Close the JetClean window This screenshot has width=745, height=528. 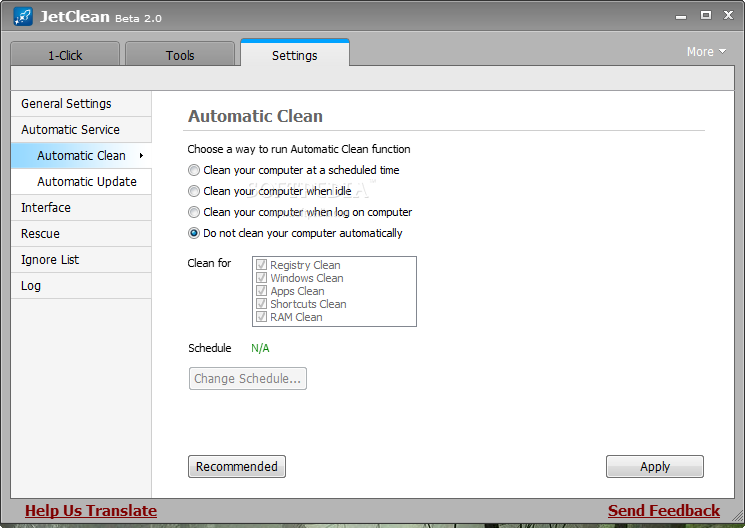point(728,15)
